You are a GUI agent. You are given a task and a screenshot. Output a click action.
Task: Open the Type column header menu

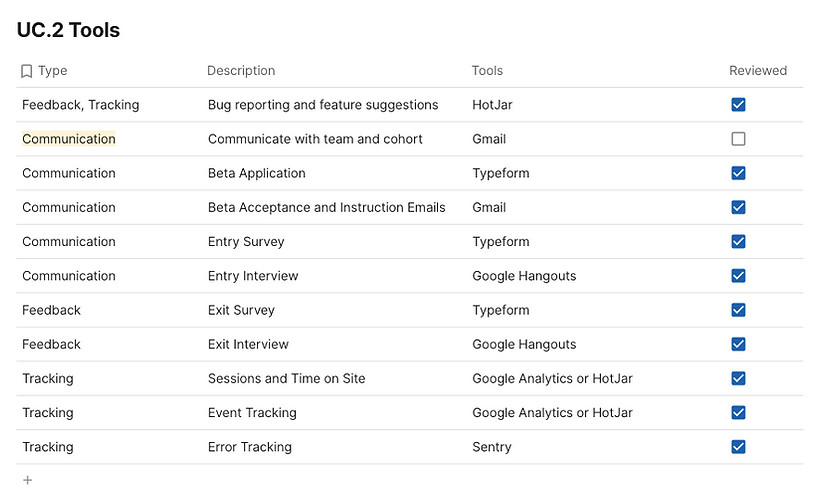coord(53,71)
